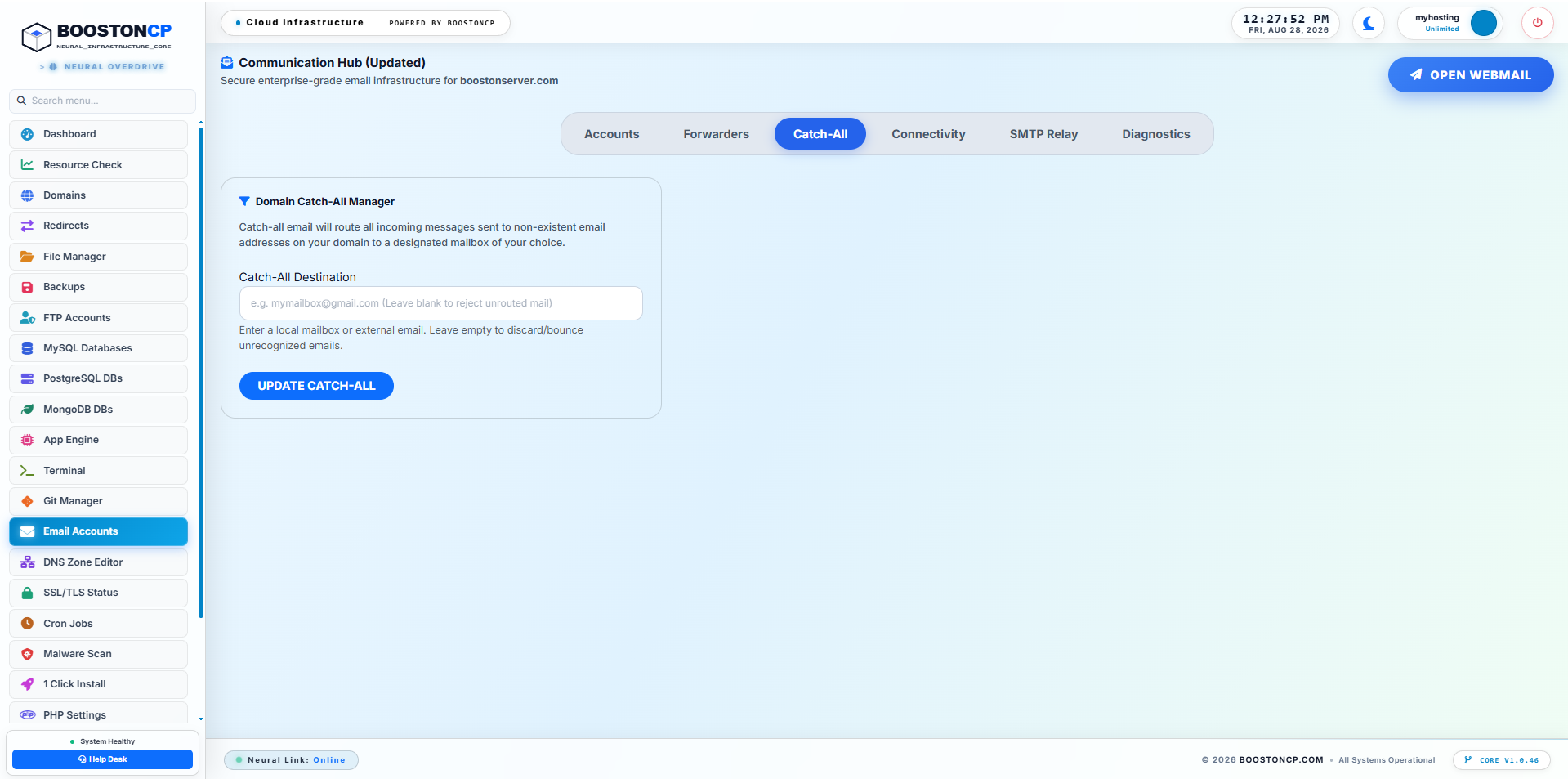
Task: Open the Connectivity tab
Action: coord(928,134)
